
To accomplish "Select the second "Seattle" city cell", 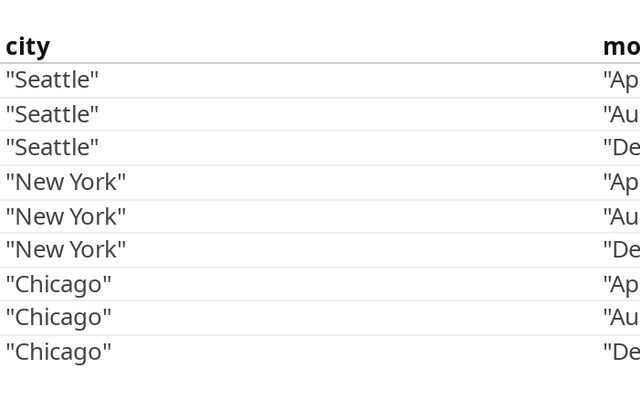I will tap(52, 114).
